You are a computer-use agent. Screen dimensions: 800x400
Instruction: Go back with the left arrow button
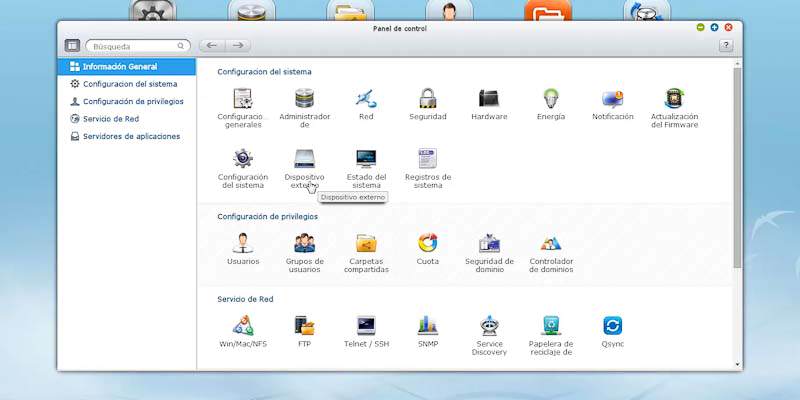212,45
